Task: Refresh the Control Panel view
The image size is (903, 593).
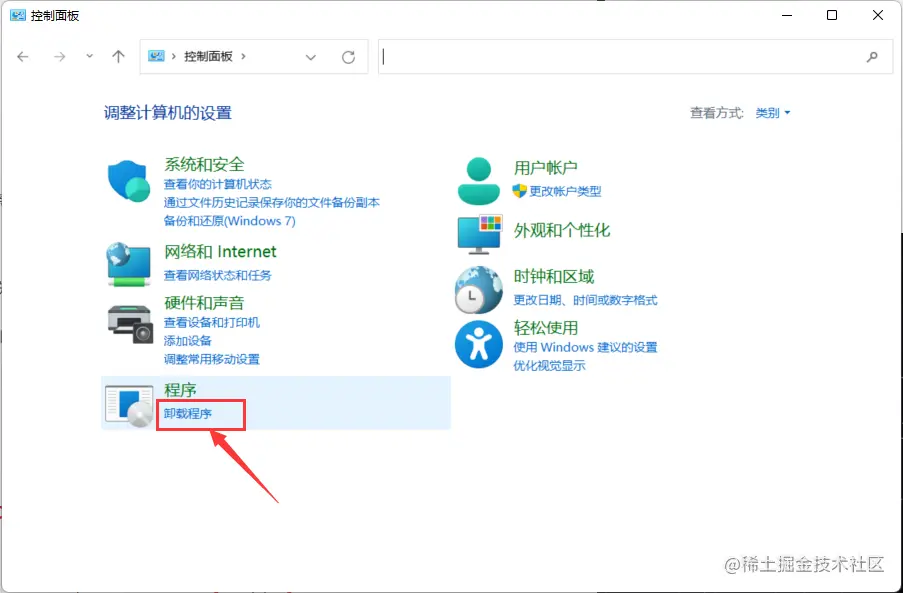Action: 348,57
